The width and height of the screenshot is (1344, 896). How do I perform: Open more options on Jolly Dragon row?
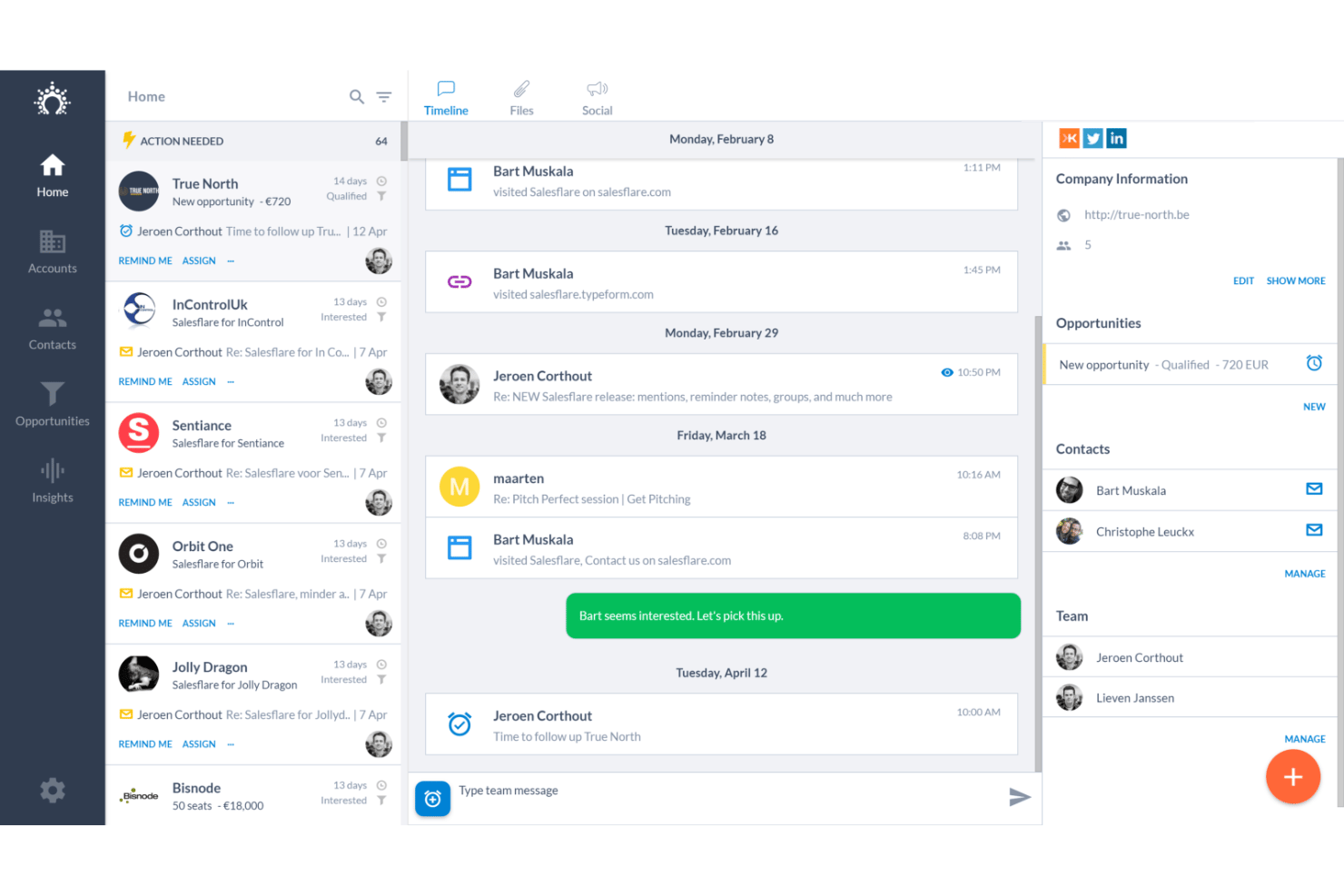pyautogui.click(x=231, y=744)
